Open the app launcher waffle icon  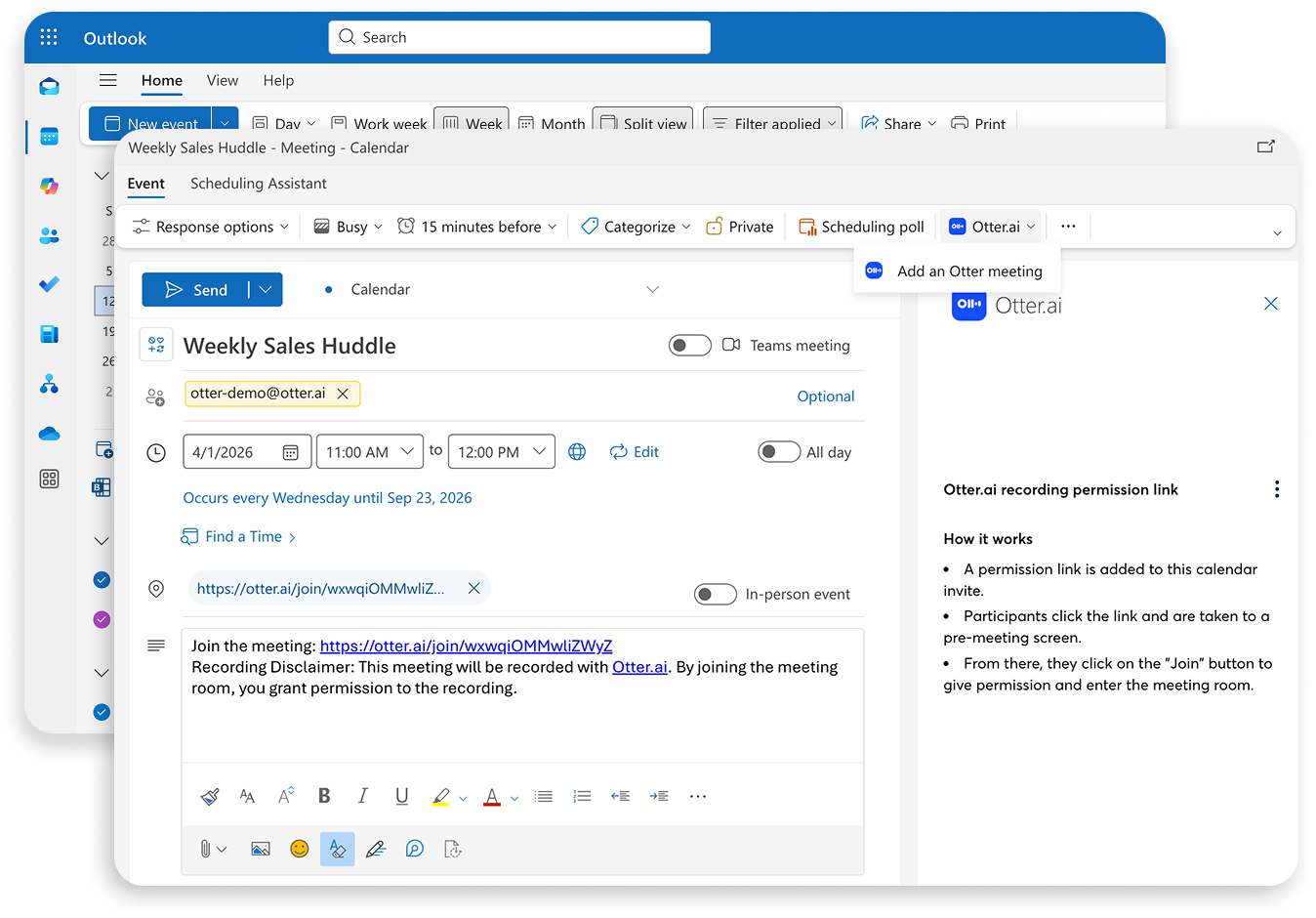point(49,37)
